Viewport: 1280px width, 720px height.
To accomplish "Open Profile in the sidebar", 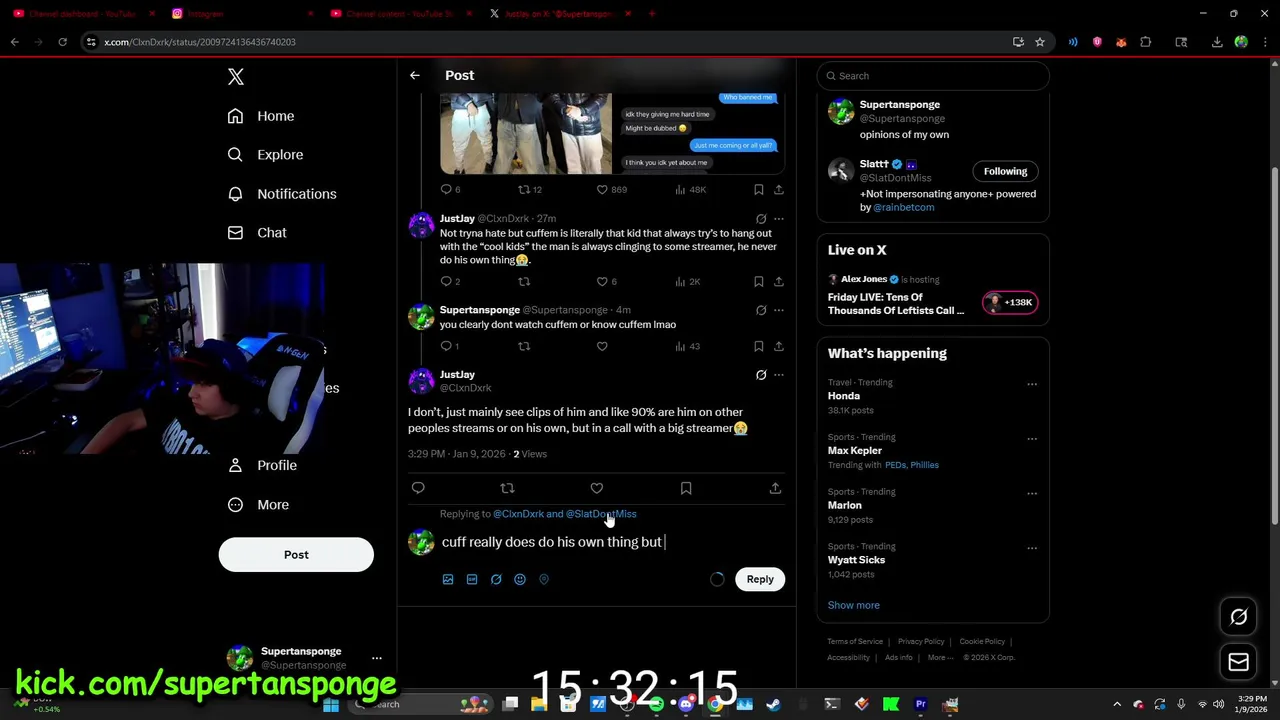I will click(262, 466).
